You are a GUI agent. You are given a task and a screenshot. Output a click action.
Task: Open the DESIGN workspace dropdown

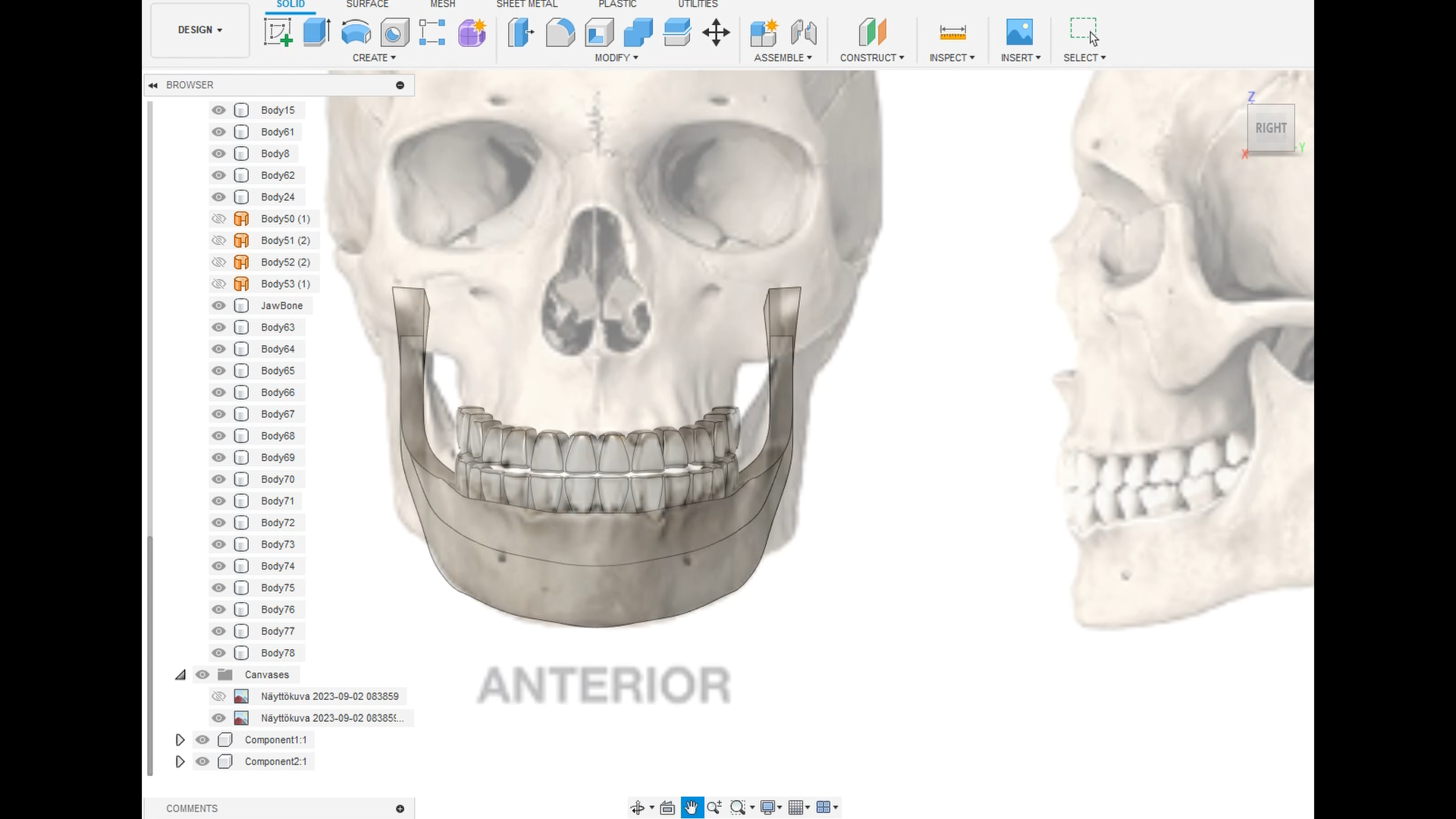[x=199, y=30]
